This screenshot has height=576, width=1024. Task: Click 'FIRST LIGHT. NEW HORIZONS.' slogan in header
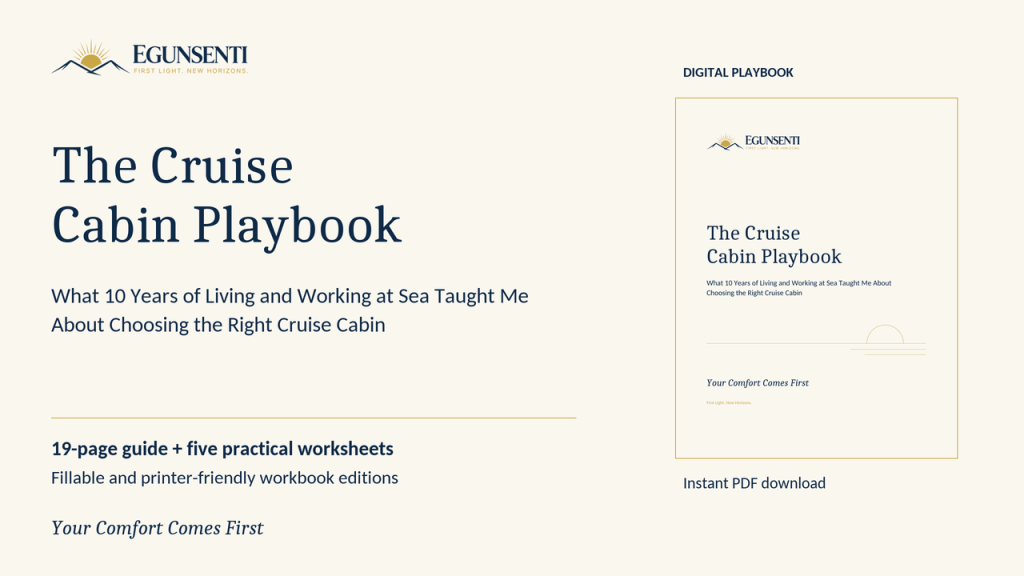point(191,71)
